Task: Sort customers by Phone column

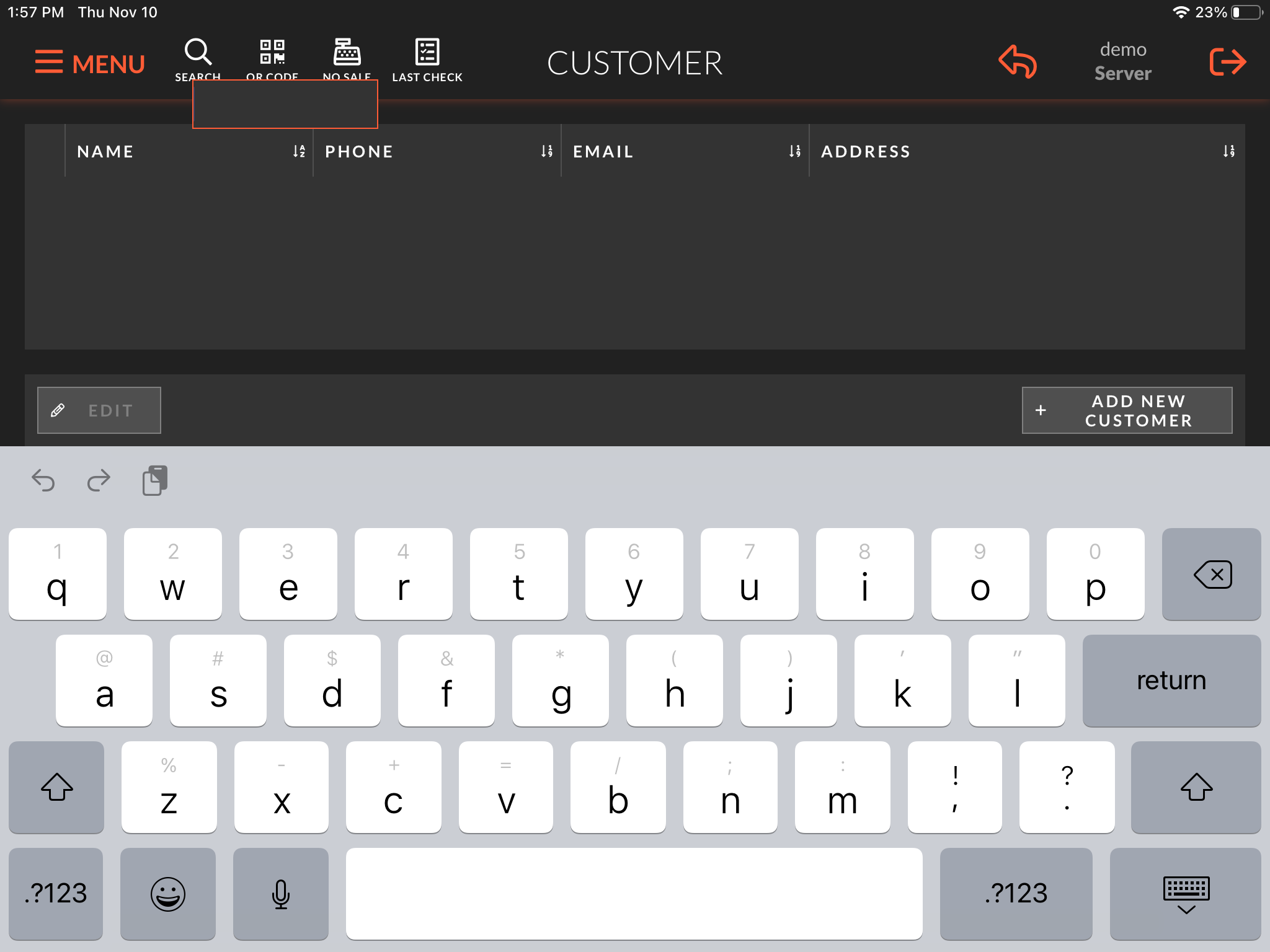Action: [546, 151]
